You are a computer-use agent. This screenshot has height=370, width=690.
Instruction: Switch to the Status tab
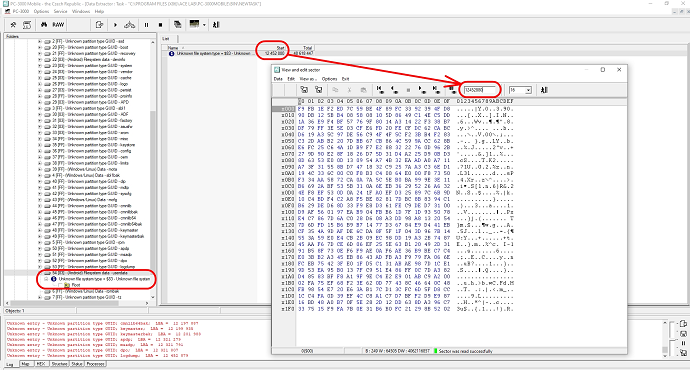tap(77, 364)
